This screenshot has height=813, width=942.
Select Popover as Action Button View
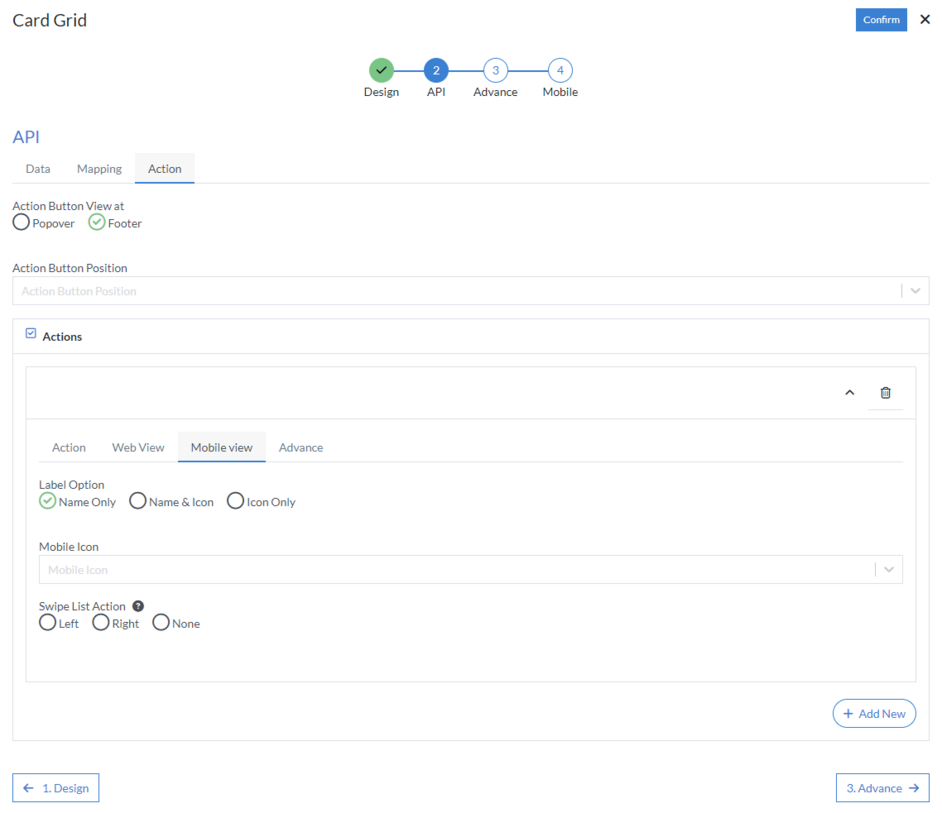(x=20, y=222)
